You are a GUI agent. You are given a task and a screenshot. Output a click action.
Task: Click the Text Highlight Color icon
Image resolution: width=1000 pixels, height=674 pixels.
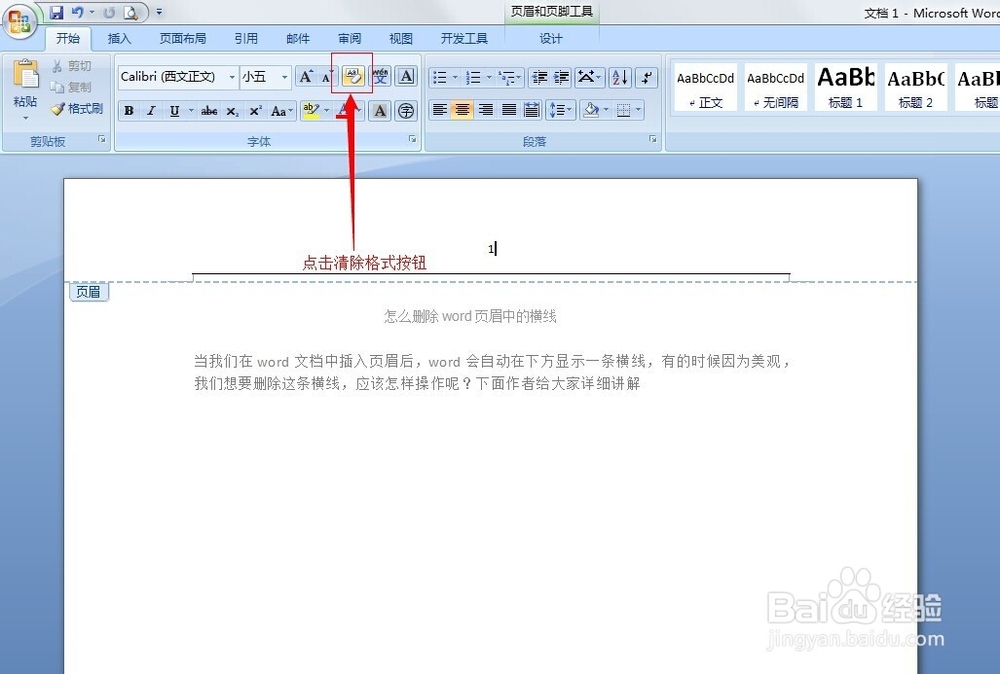(311, 110)
